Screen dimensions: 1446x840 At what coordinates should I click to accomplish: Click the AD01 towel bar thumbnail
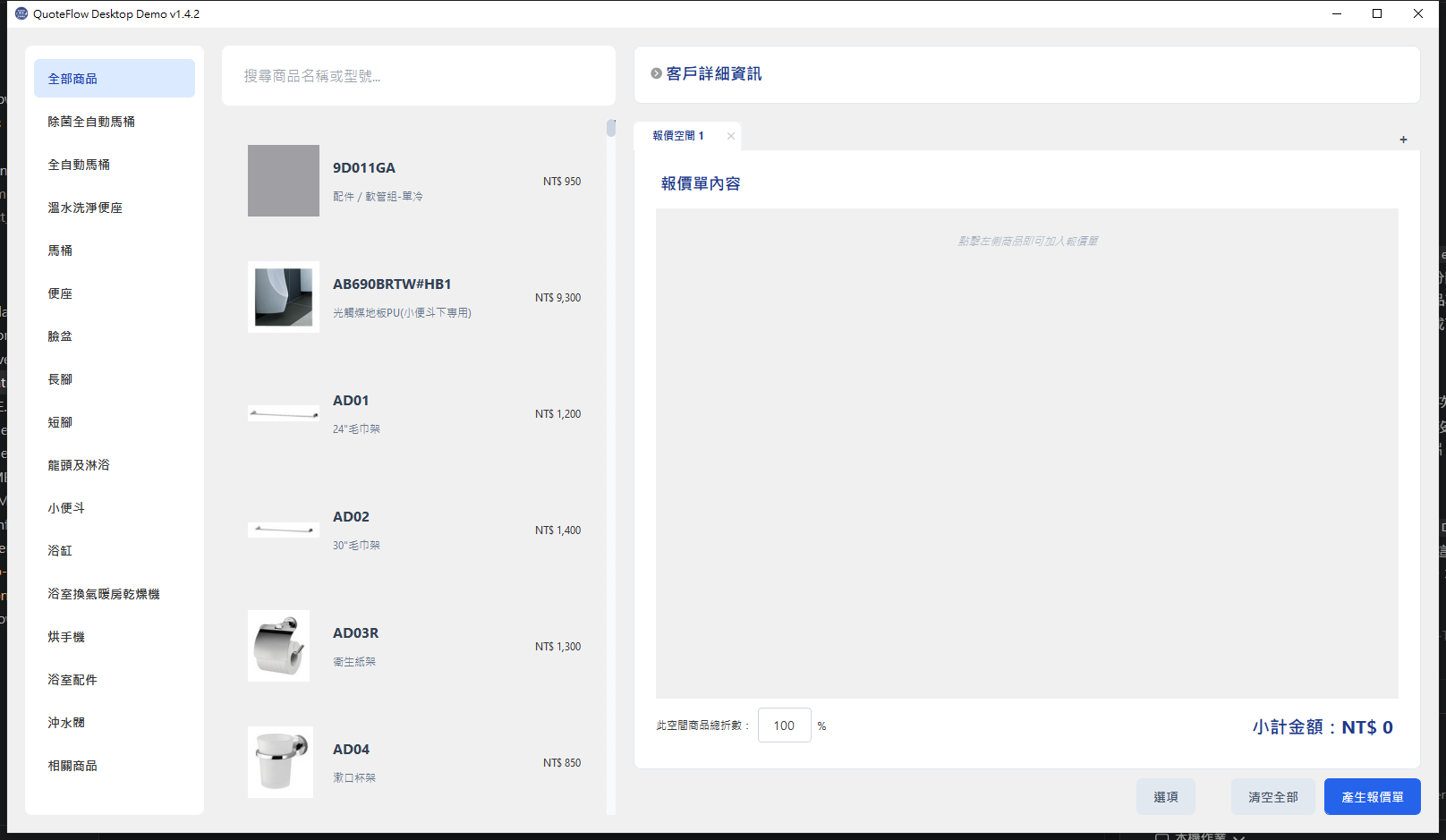(284, 413)
